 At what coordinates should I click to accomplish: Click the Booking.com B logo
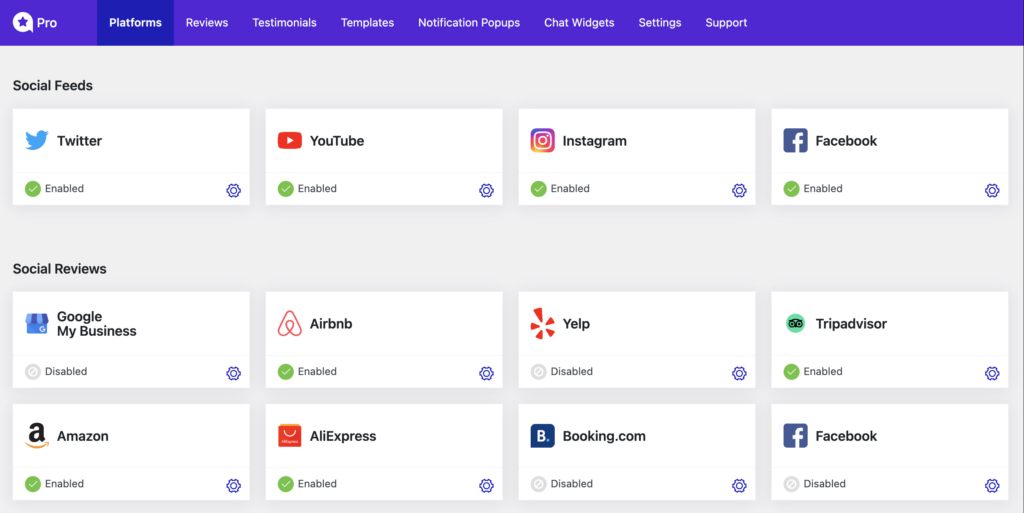[x=542, y=436]
